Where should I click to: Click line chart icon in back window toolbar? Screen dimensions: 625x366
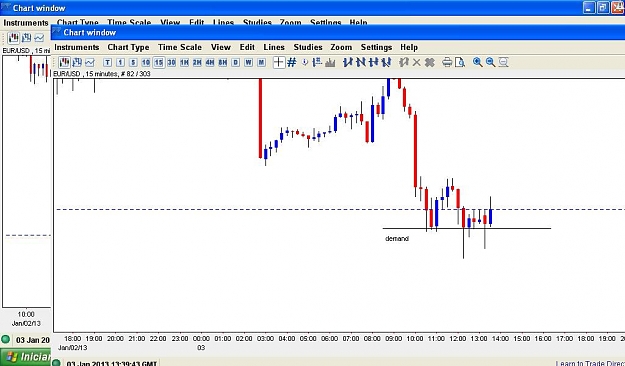click(x=39, y=38)
